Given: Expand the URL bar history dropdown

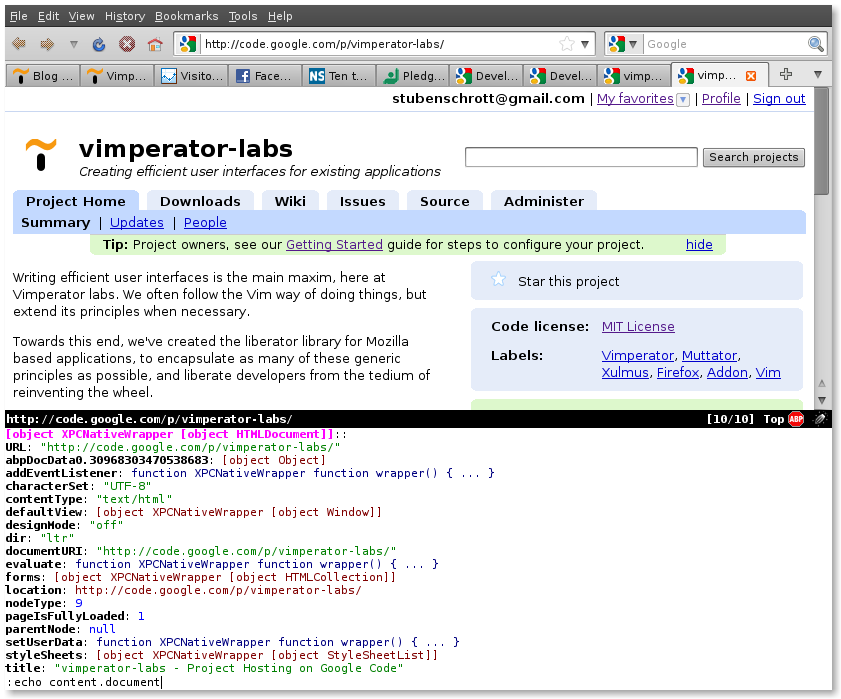Looking at the screenshot, I should click(x=586, y=44).
